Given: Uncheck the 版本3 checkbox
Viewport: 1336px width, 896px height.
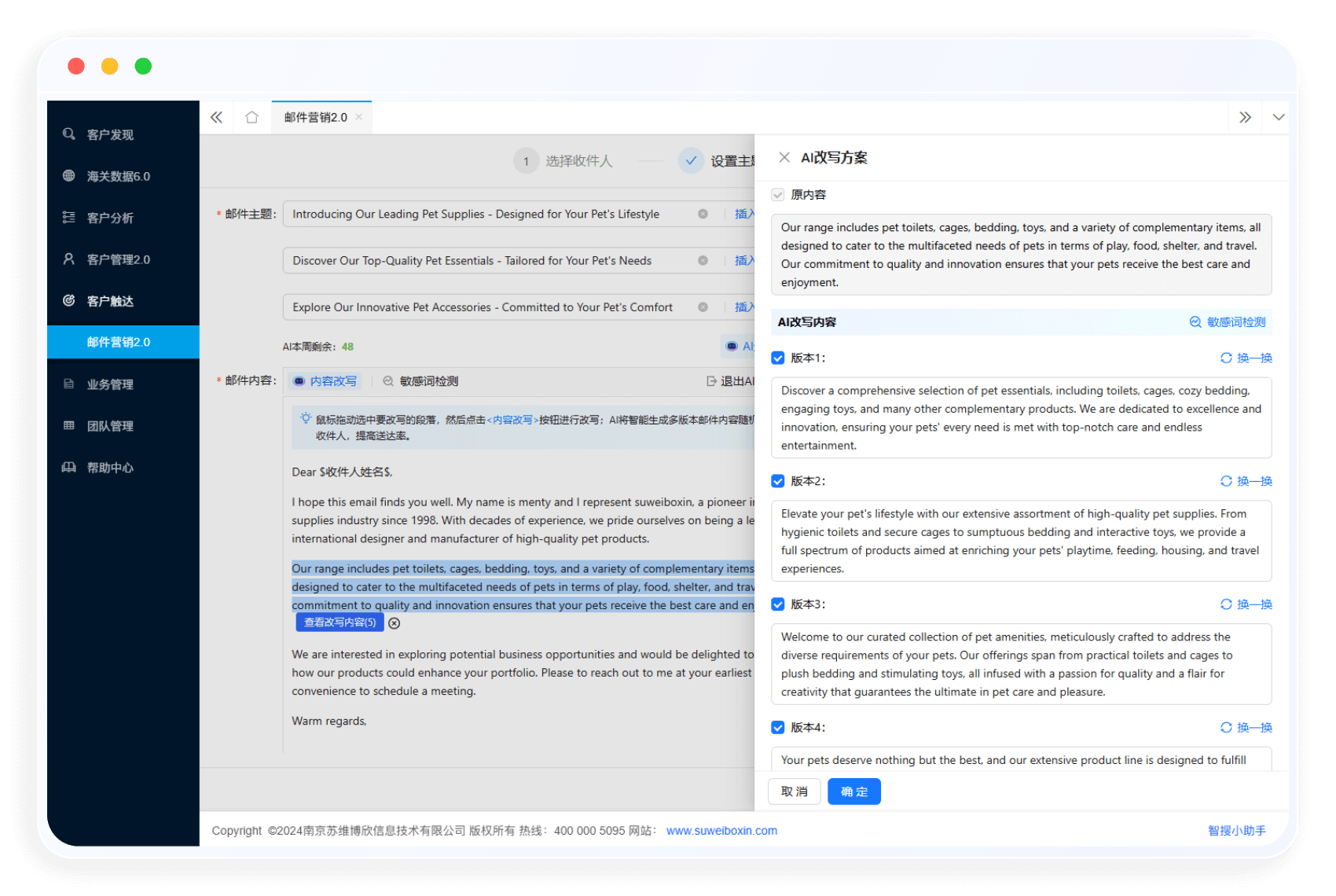Looking at the screenshot, I should click(778, 604).
